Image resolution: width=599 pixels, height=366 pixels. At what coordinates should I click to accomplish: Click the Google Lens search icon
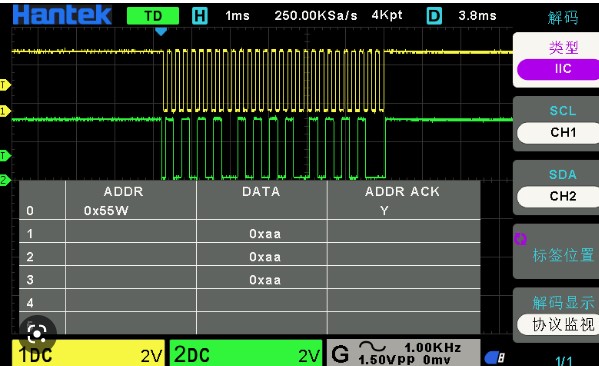(37, 334)
